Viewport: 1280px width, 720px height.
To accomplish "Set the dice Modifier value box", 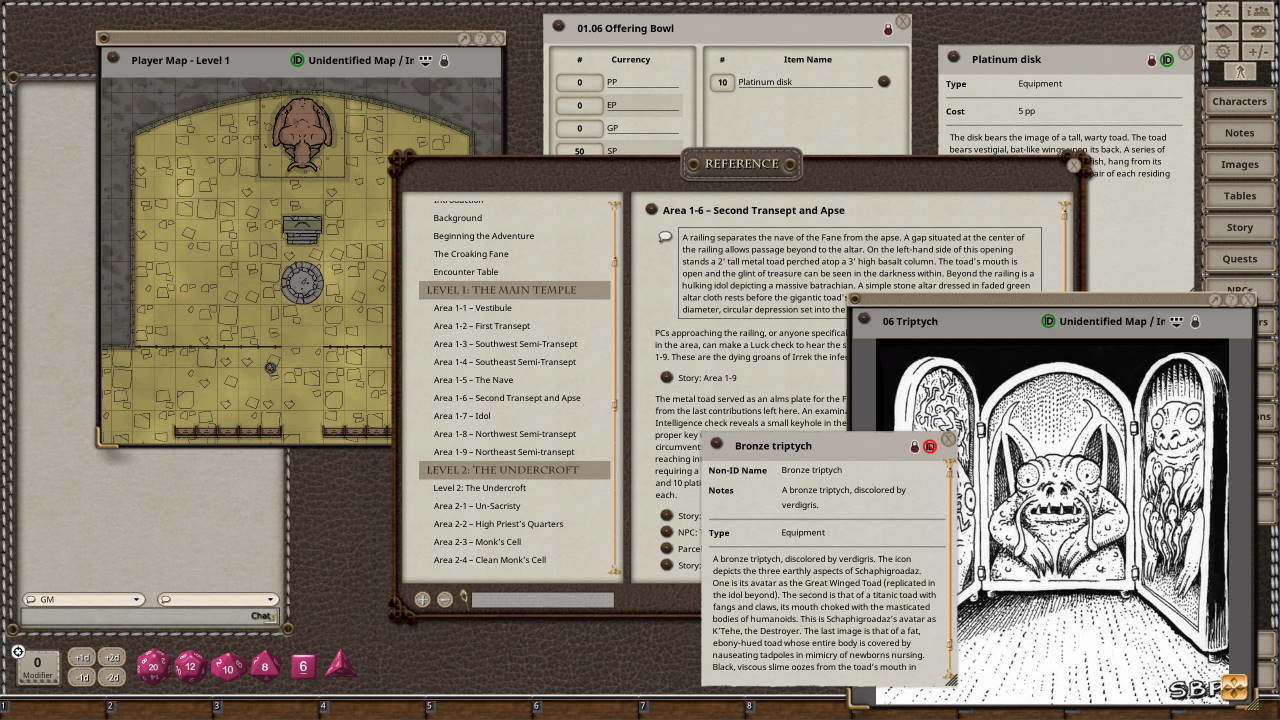I will [36, 662].
